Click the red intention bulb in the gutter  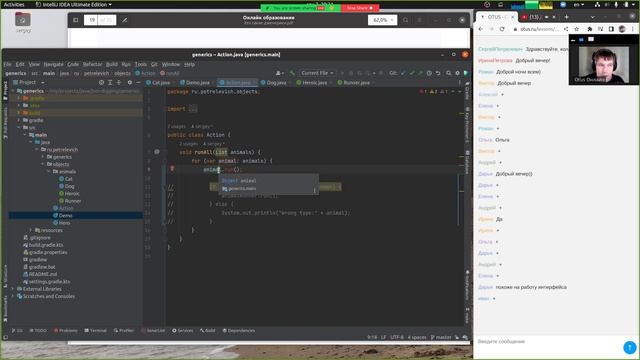tap(172, 169)
